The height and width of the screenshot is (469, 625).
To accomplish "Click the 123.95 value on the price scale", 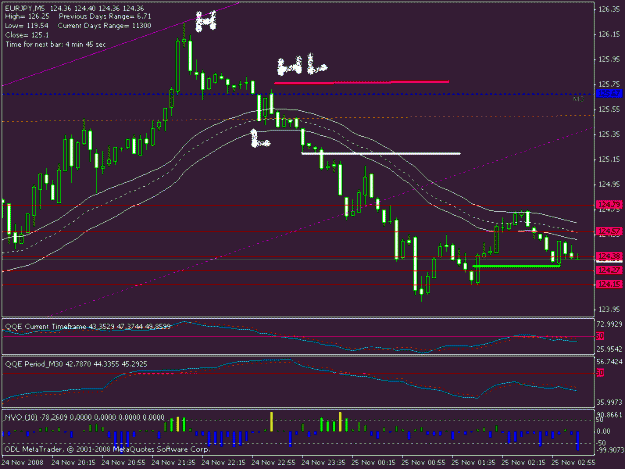I will [609, 309].
